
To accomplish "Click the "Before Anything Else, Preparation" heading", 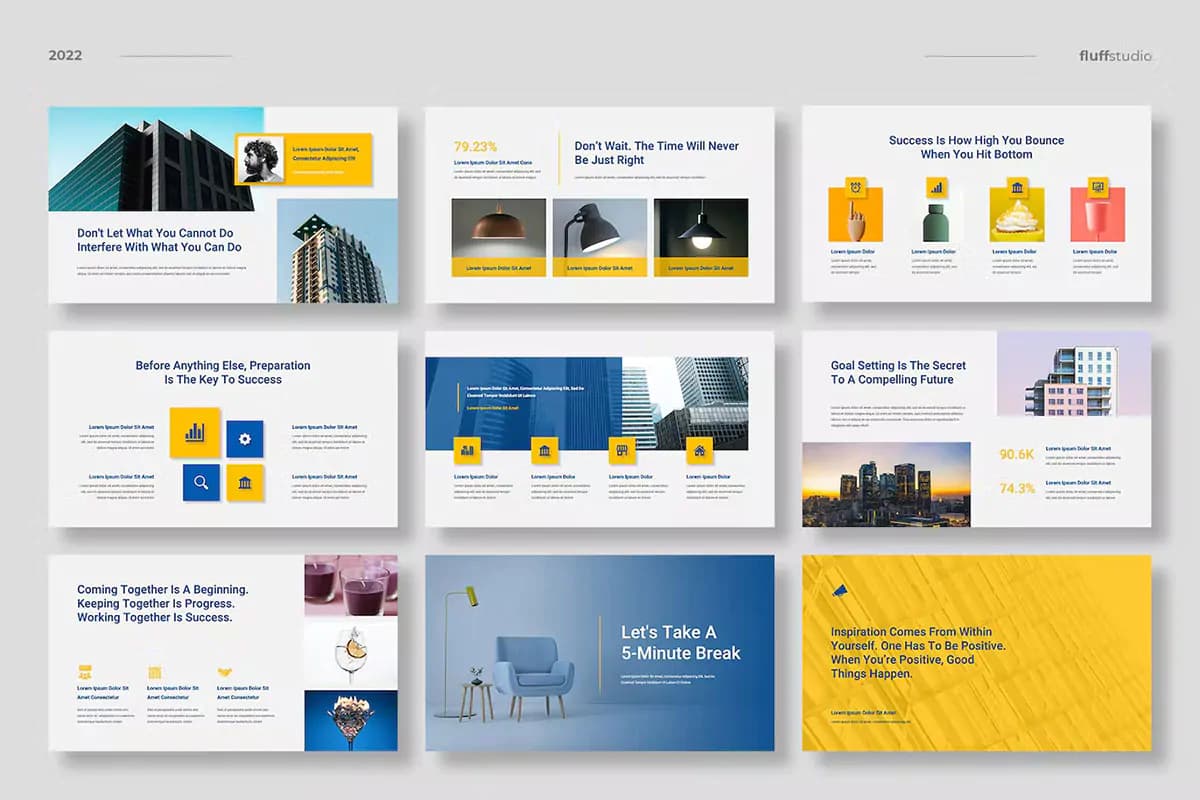I will point(223,365).
